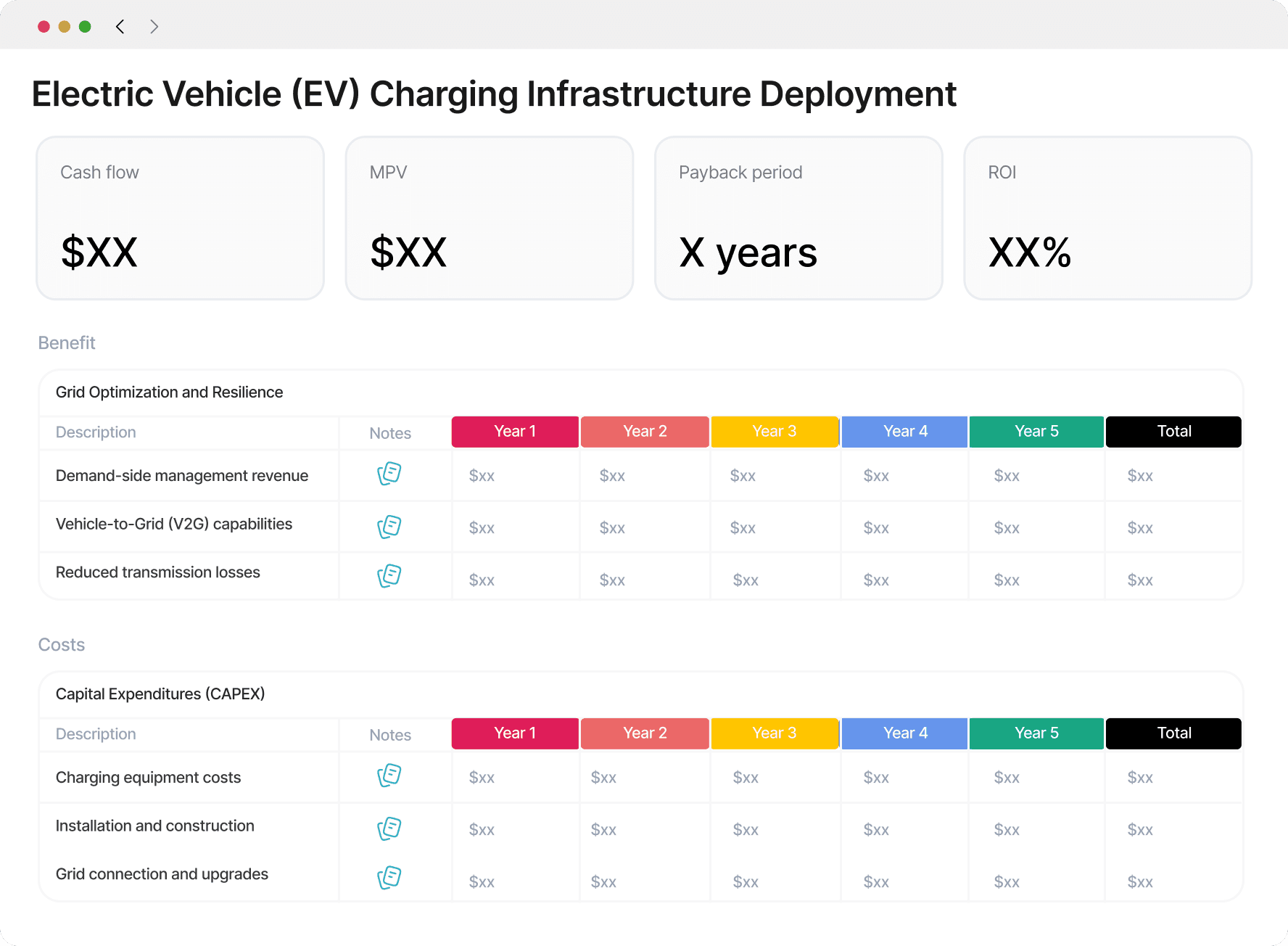Image resolution: width=1288 pixels, height=946 pixels.
Task: Click Year 3 value for Vehicle-to-Grid capabilities
Action: [743, 528]
